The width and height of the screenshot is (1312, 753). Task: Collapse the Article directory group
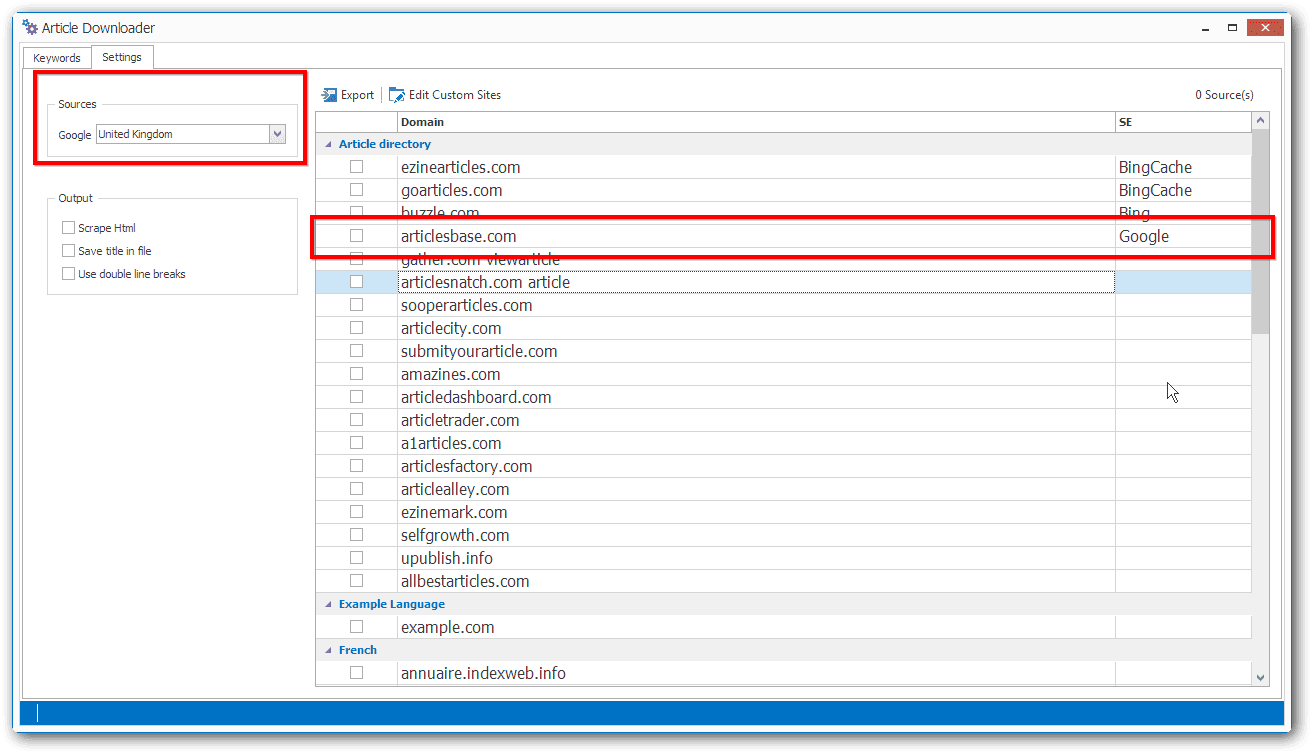(328, 144)
